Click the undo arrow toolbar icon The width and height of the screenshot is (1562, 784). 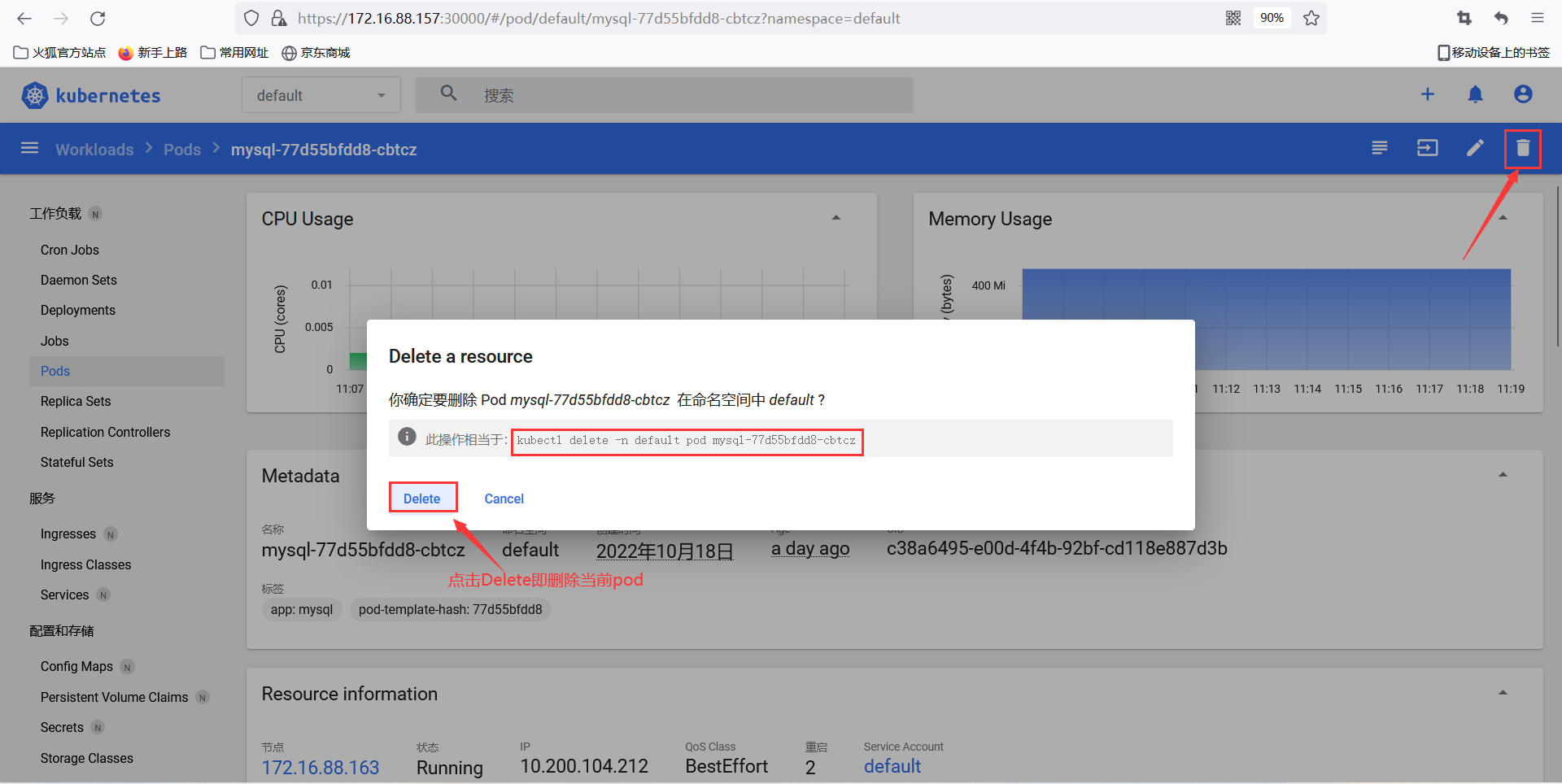(x=1501, y=18)
